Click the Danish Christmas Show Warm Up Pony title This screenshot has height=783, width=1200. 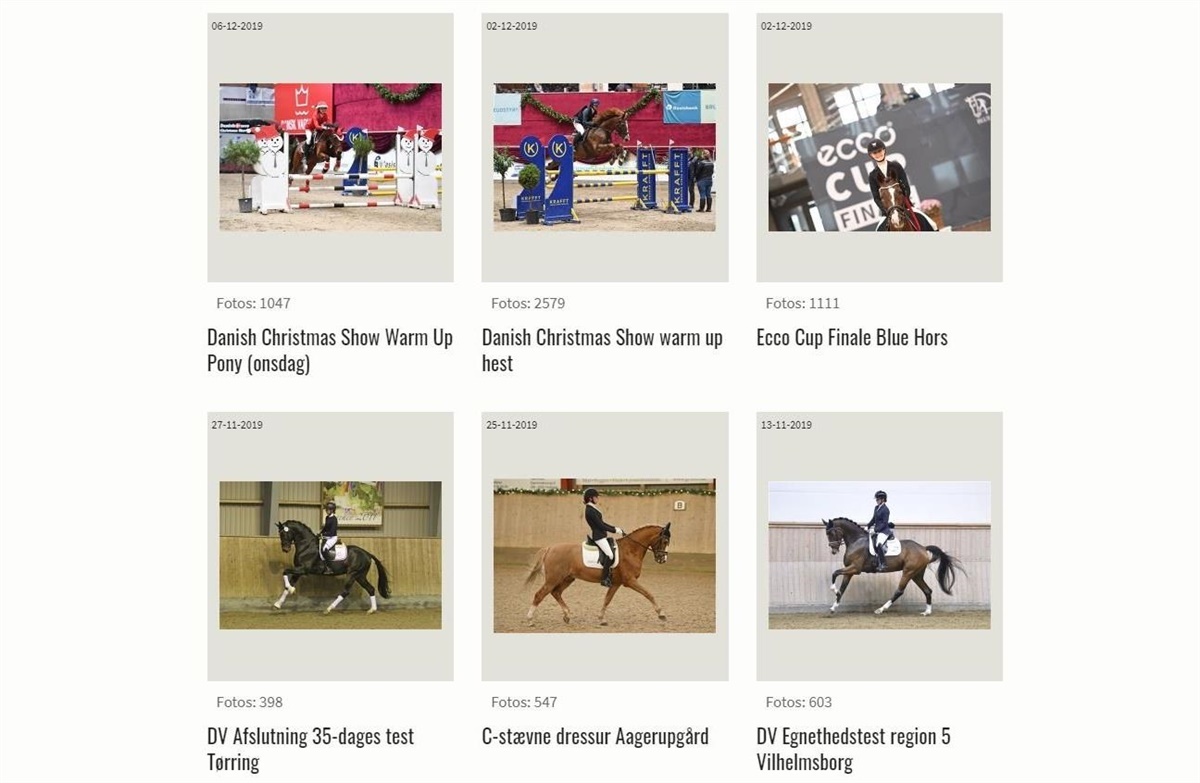[330, 350]
